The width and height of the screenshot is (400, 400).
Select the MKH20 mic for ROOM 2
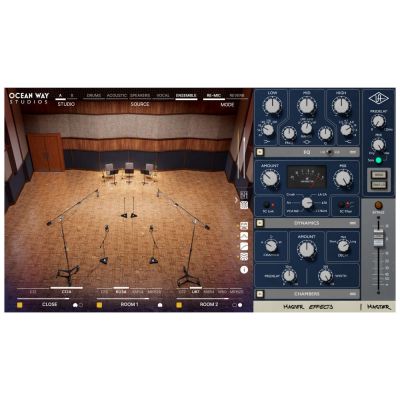(x=236, y=292)
